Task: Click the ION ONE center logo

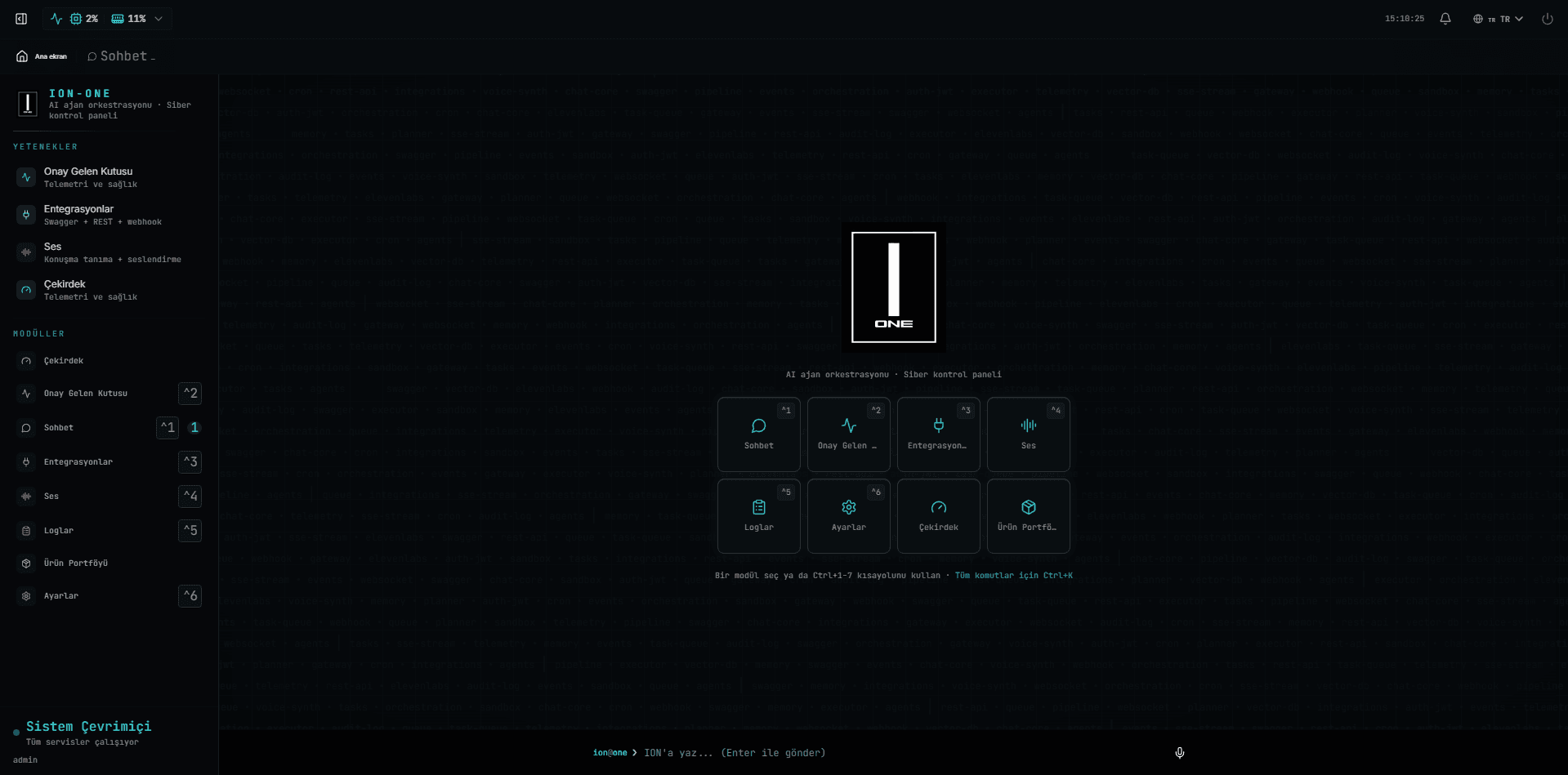Action: [x=894, y=287]
